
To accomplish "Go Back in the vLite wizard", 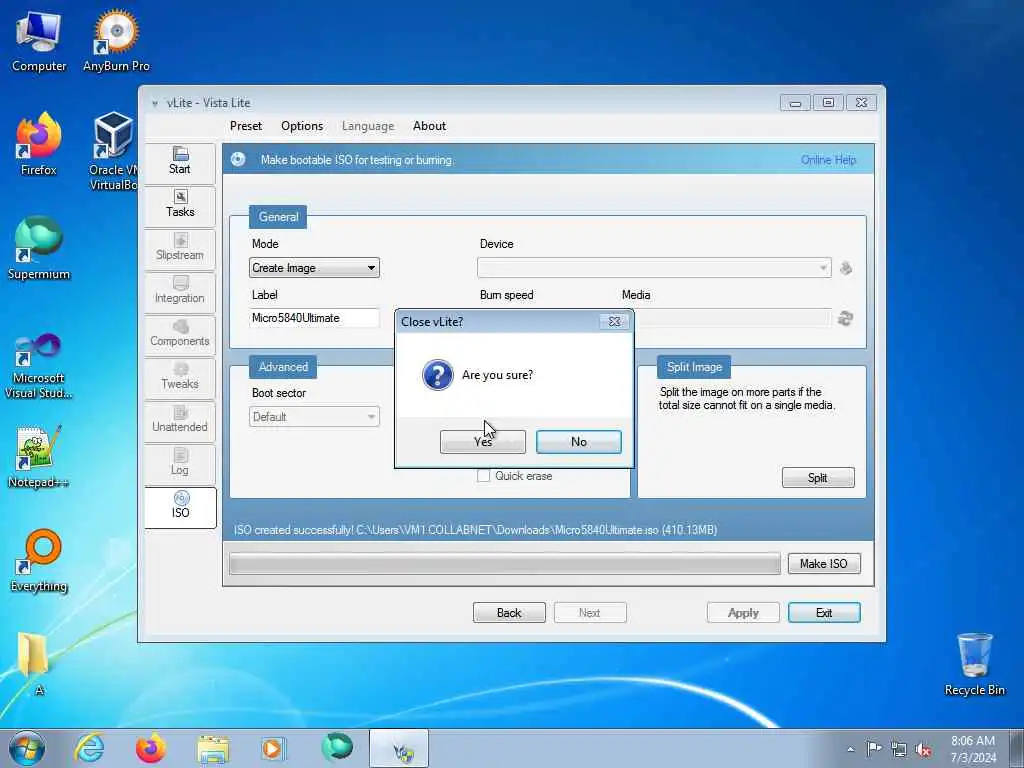I will pos(509,613).
